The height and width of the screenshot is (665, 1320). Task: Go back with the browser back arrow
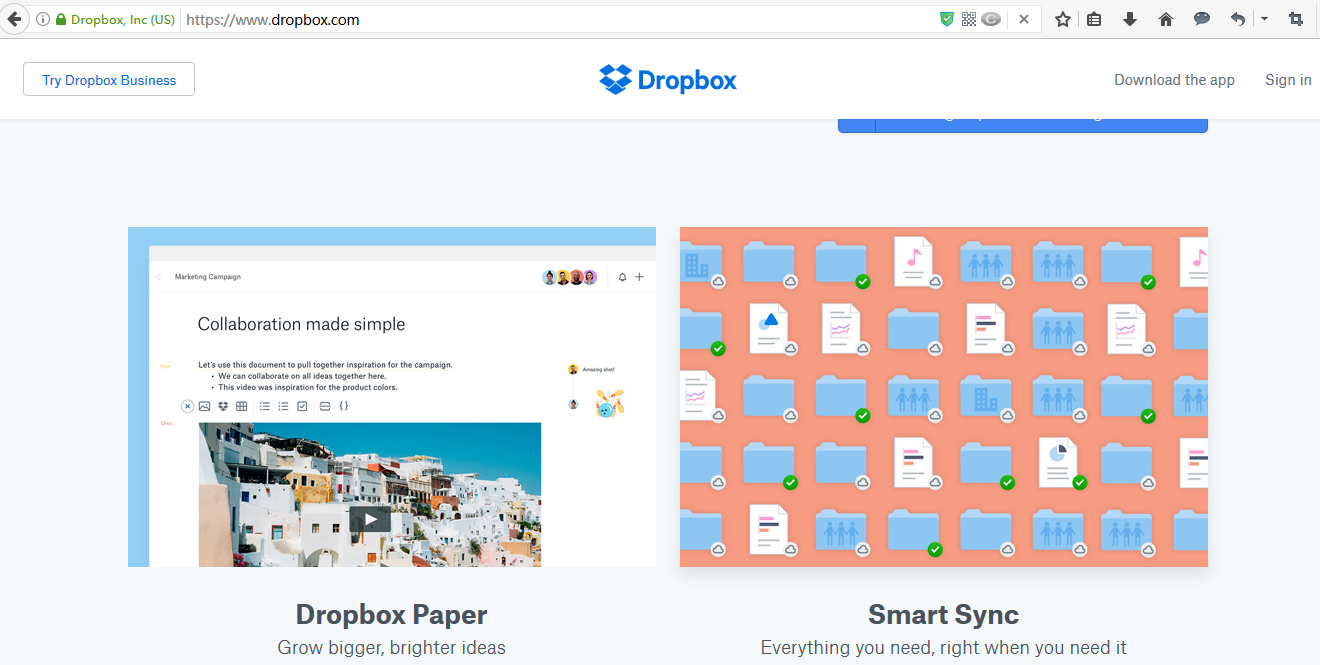14,19
